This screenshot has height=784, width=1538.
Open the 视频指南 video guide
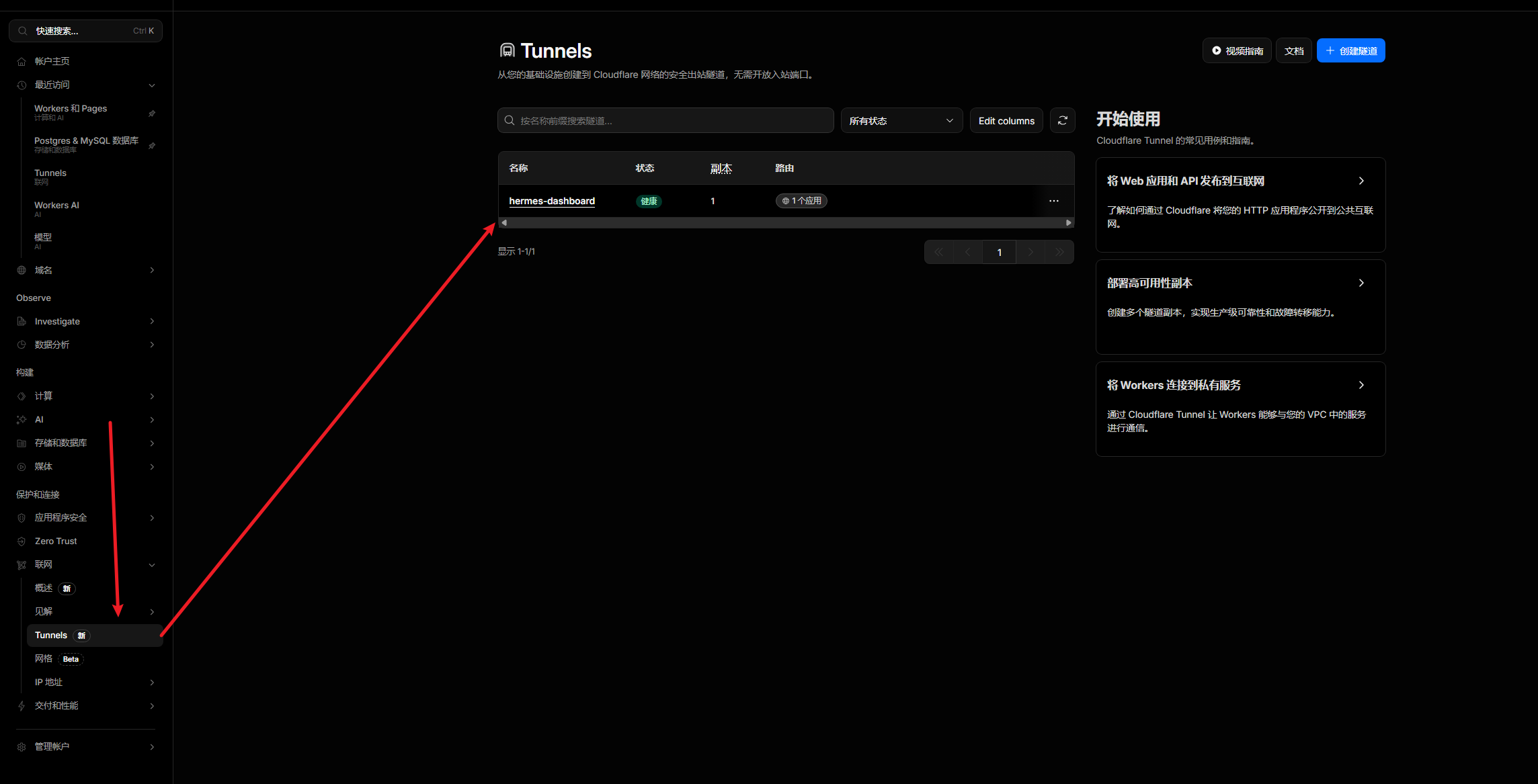[x=1237, y=50]
